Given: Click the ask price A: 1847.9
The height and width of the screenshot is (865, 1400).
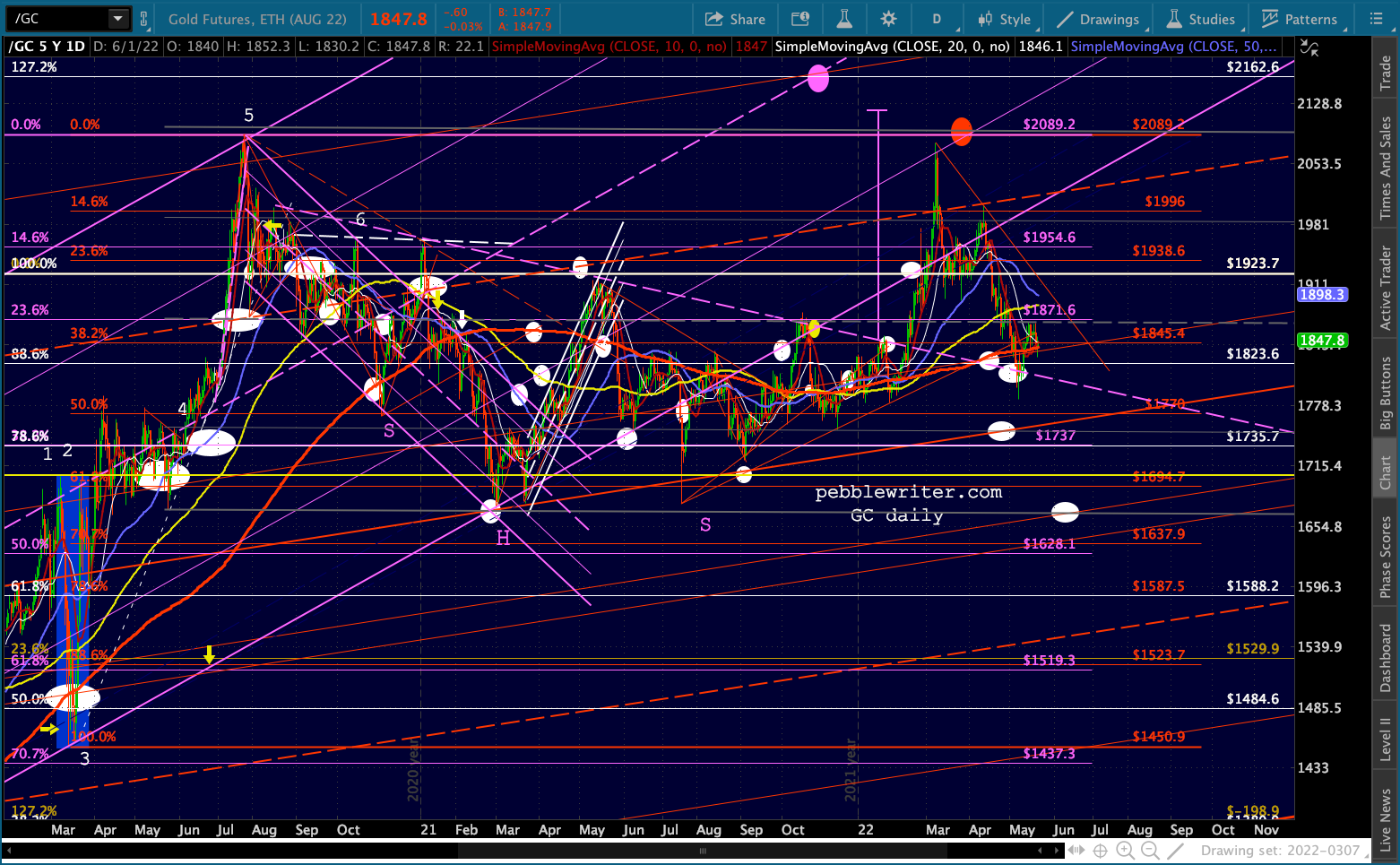Looking at the screenshot, I should coord(524,27).
